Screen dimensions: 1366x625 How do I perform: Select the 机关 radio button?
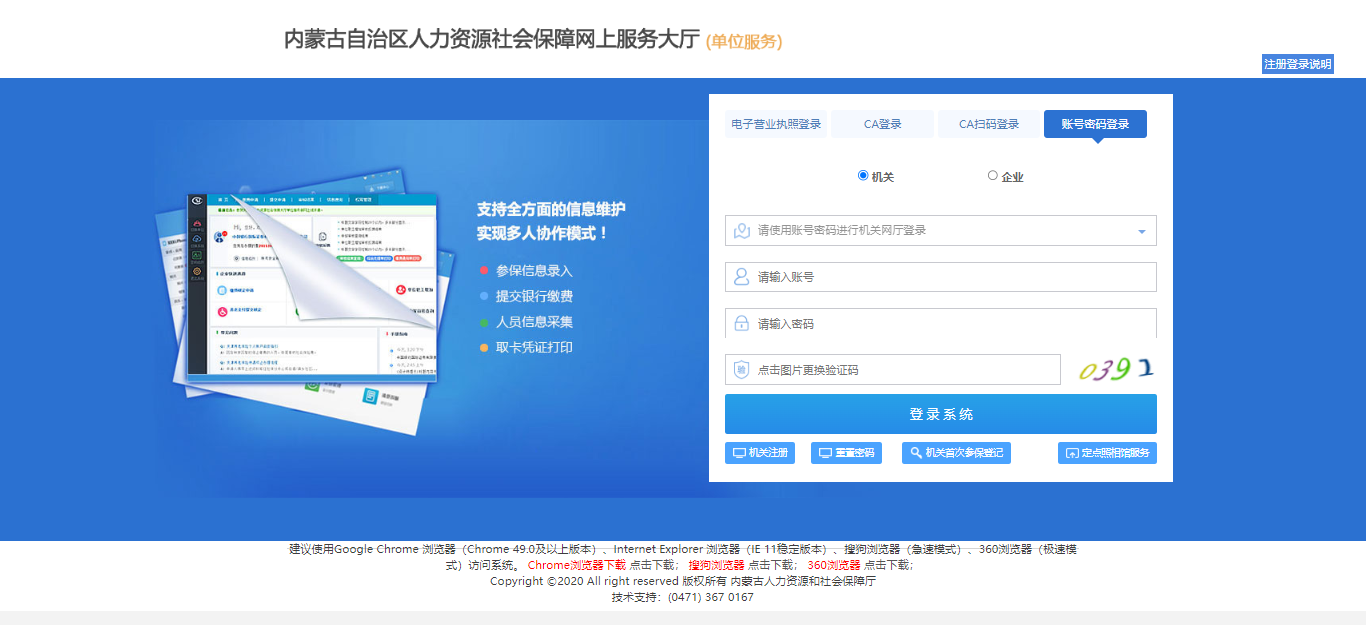pyautogui.click(x=863, y=176)
